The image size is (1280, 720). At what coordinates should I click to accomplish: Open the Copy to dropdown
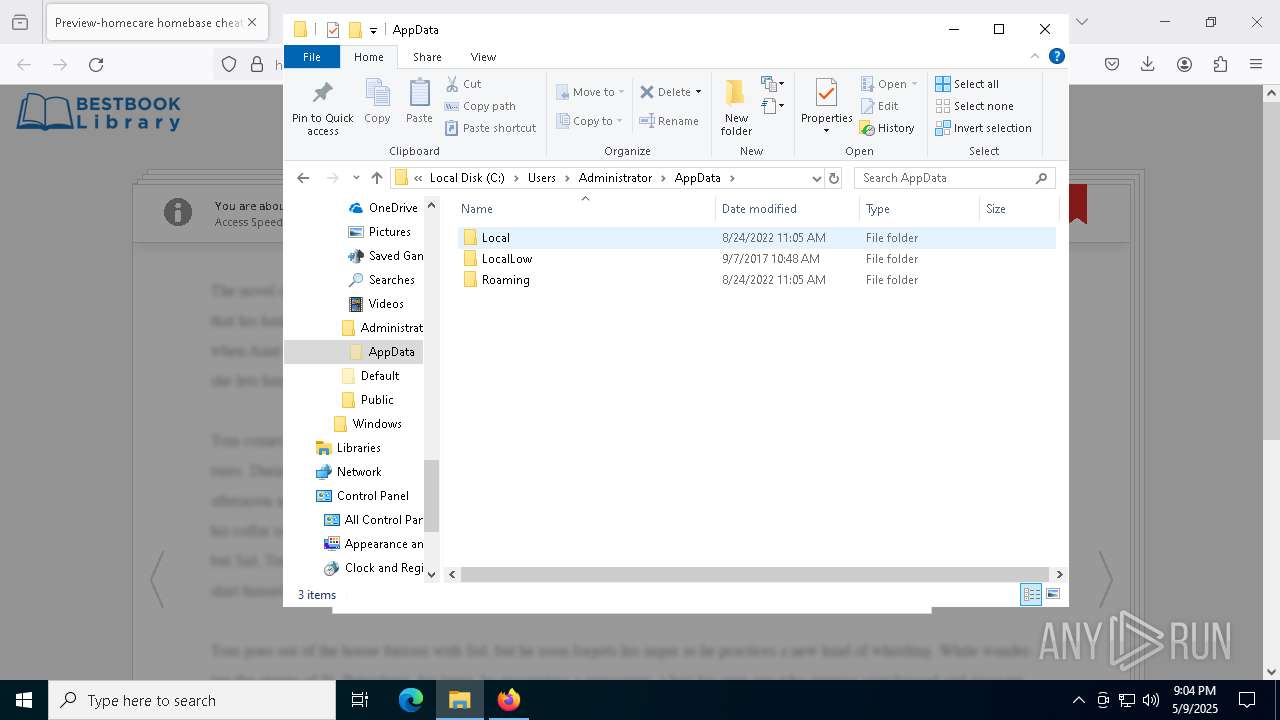click(589, 121)
